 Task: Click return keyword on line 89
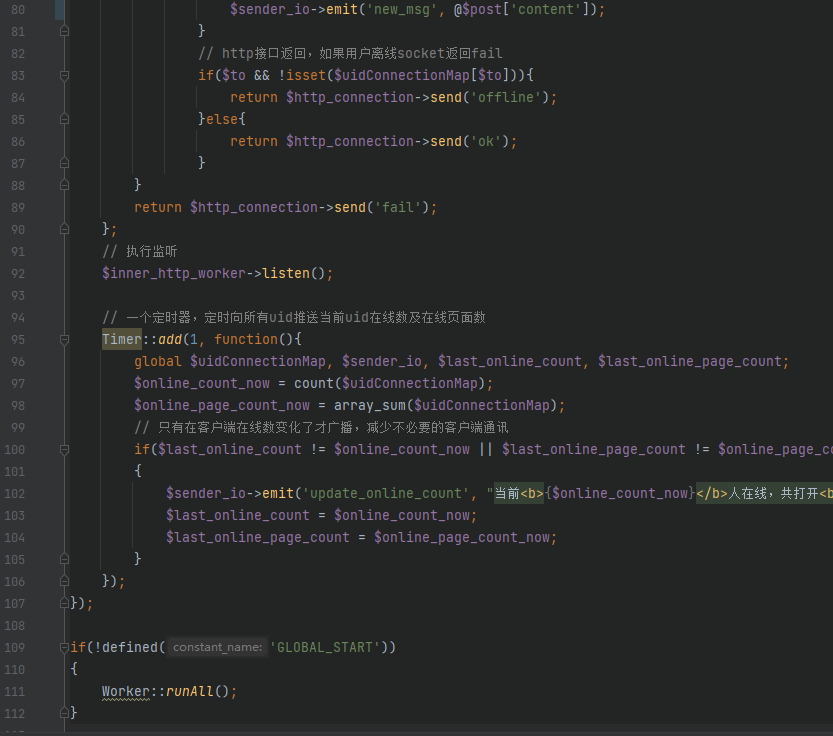[x=158, y=207]
